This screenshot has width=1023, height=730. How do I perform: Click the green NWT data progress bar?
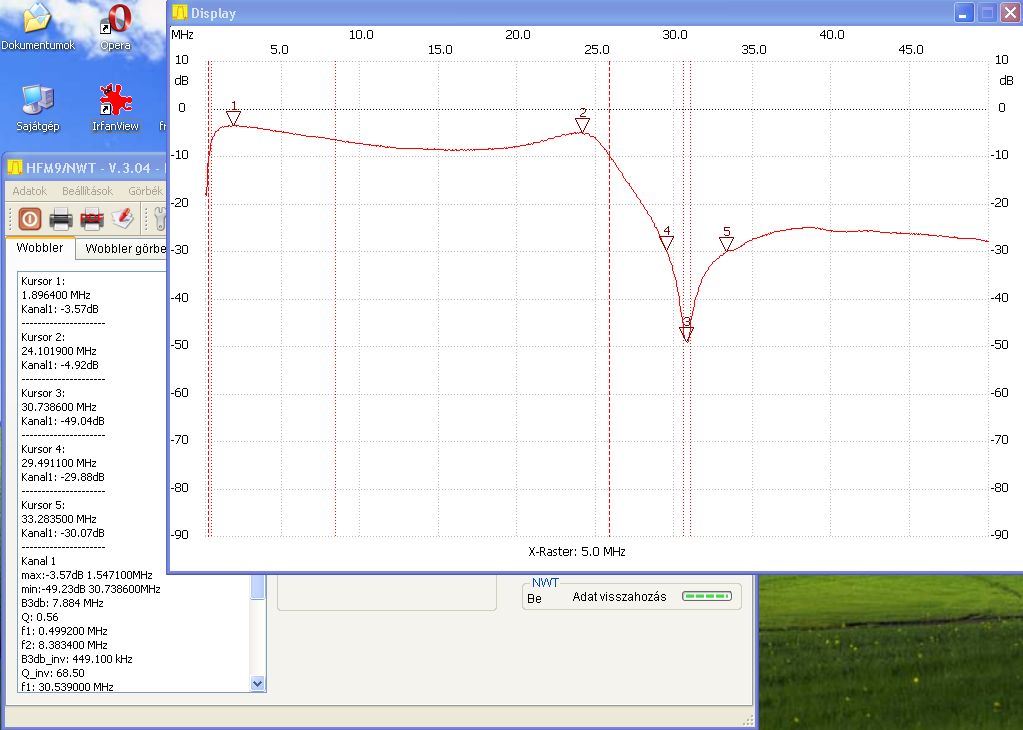click(706, 596)
